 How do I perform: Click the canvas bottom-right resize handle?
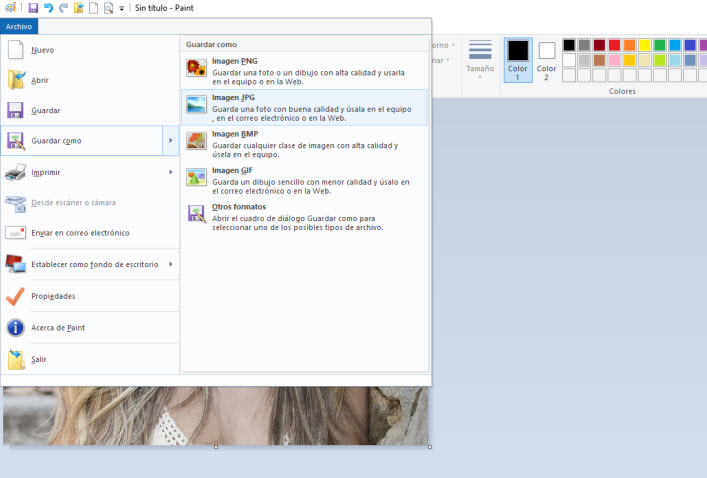430,447
